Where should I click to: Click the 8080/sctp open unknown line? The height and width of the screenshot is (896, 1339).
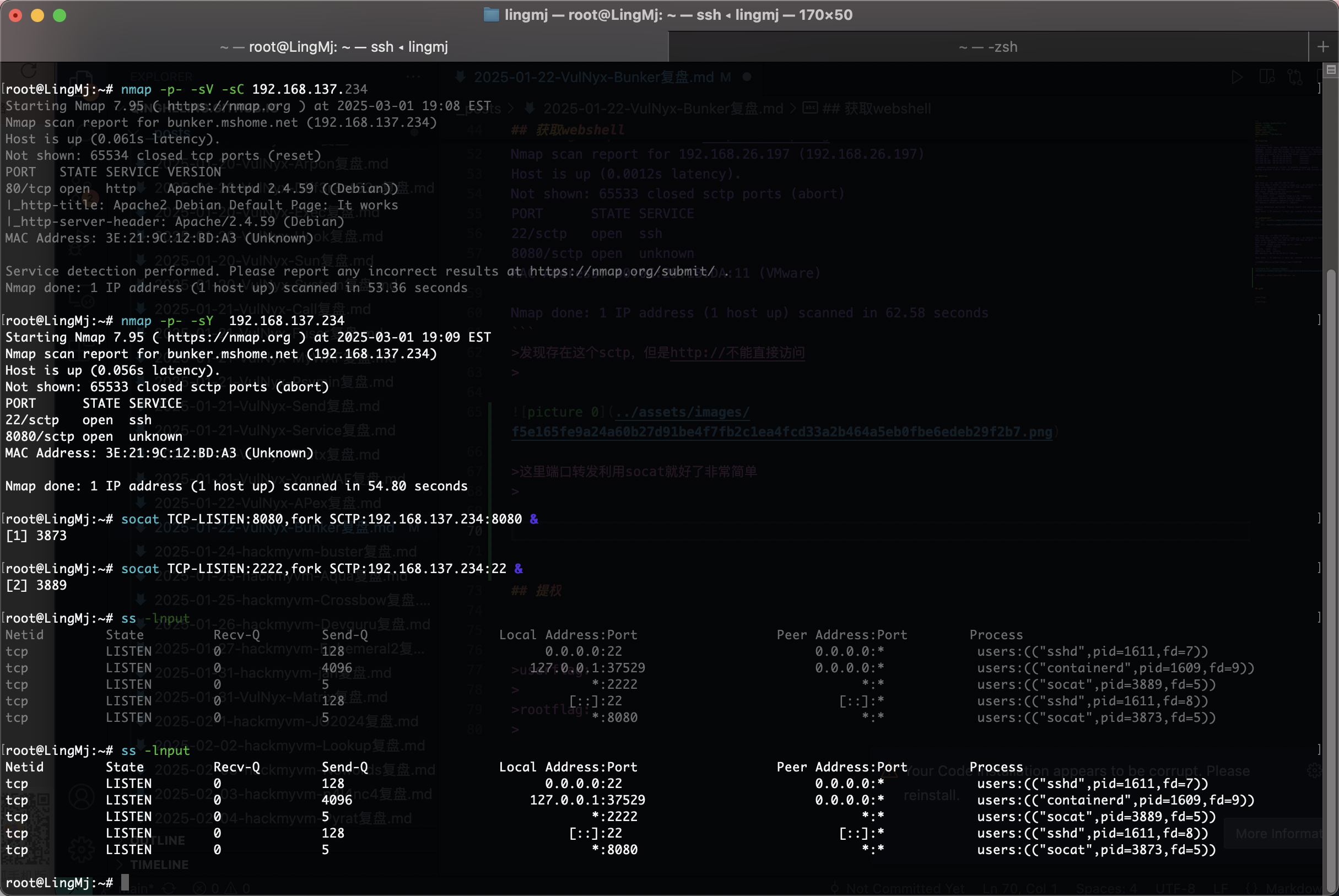pyautogui.click(x=94, y=436)
